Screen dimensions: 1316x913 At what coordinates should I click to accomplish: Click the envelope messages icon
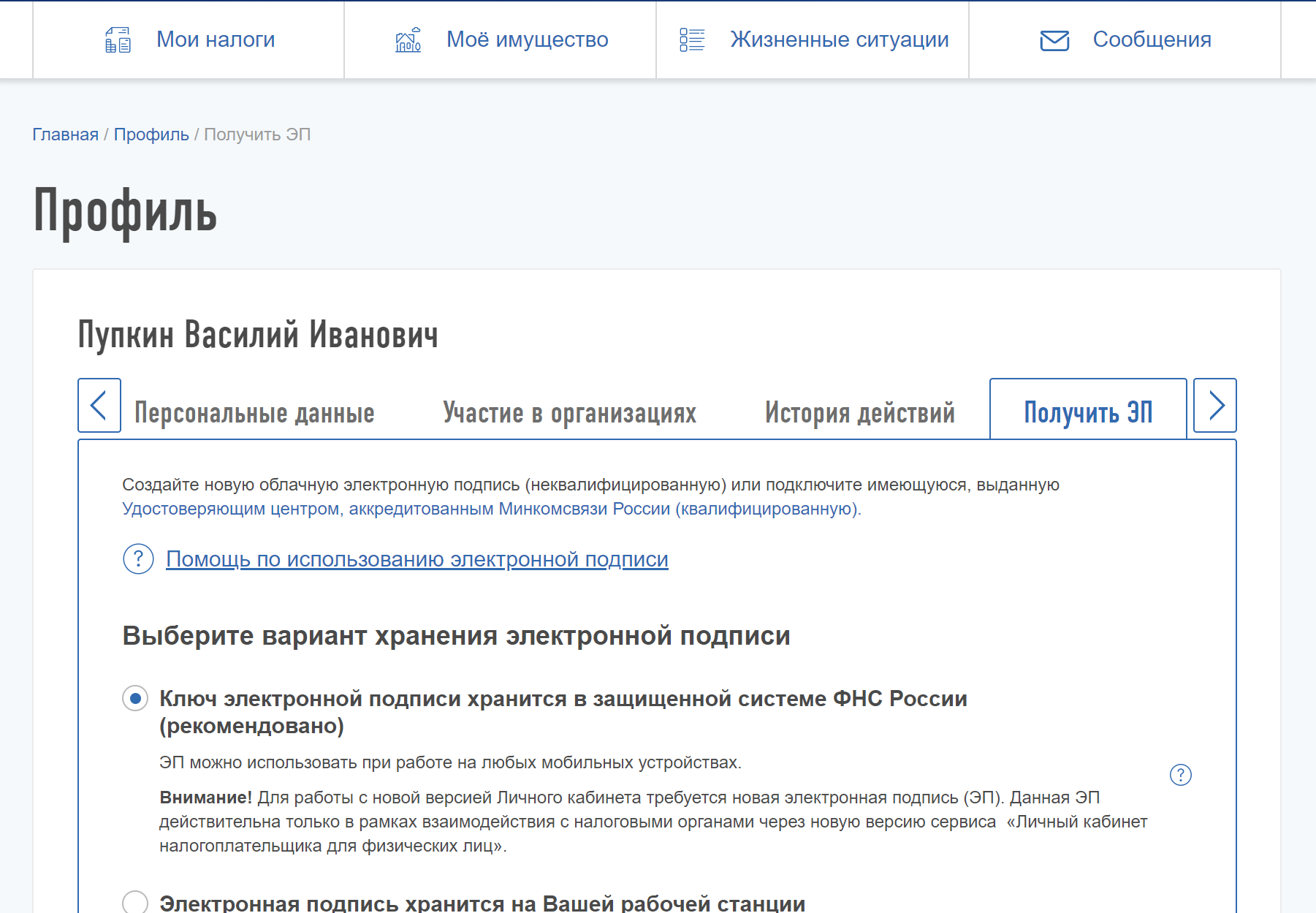pyautogui.click(x=1054, y=40)
